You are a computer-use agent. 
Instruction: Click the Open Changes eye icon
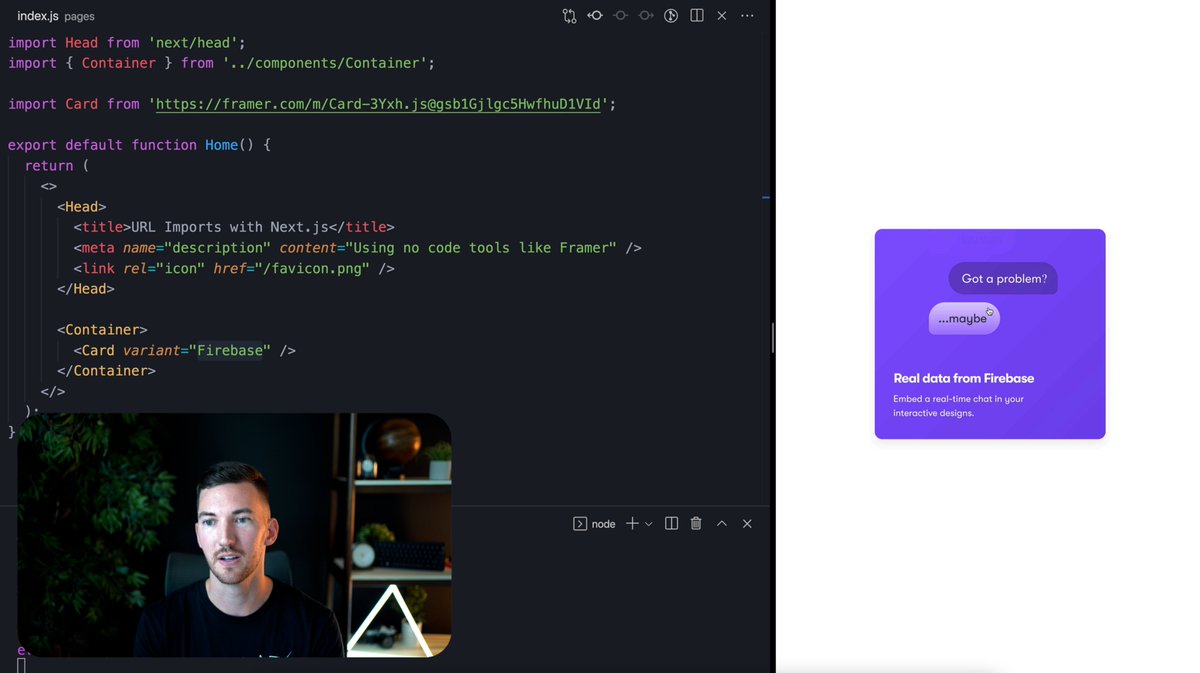(x=594, y=16)
